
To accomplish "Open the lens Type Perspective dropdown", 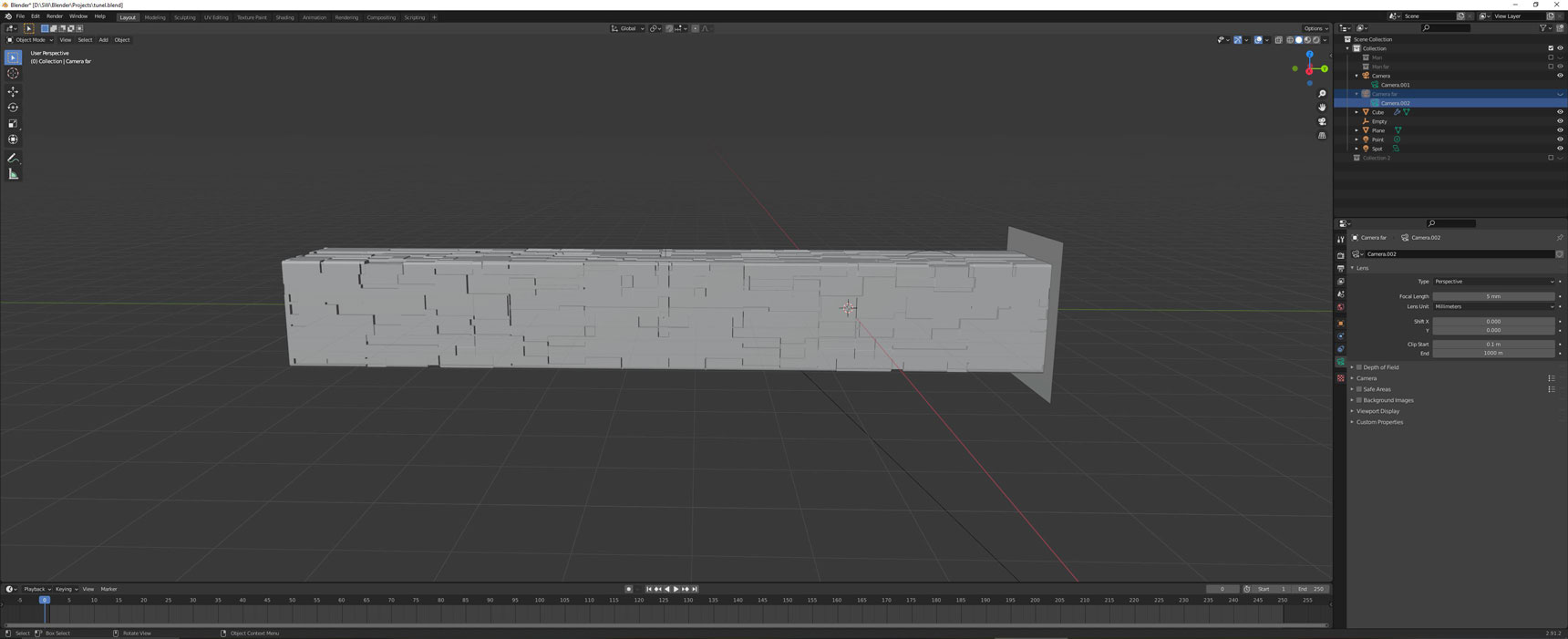I will tap(1493, 282).
